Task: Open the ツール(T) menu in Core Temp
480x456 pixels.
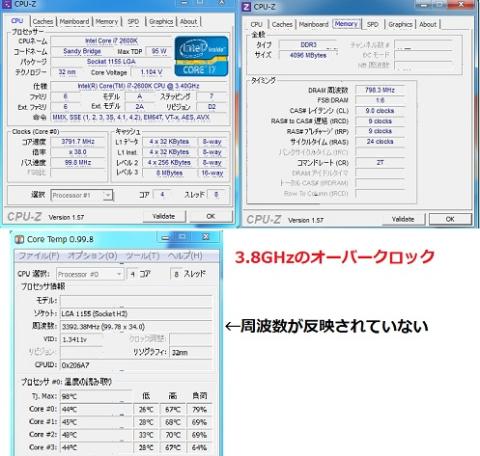Action: 142,256
